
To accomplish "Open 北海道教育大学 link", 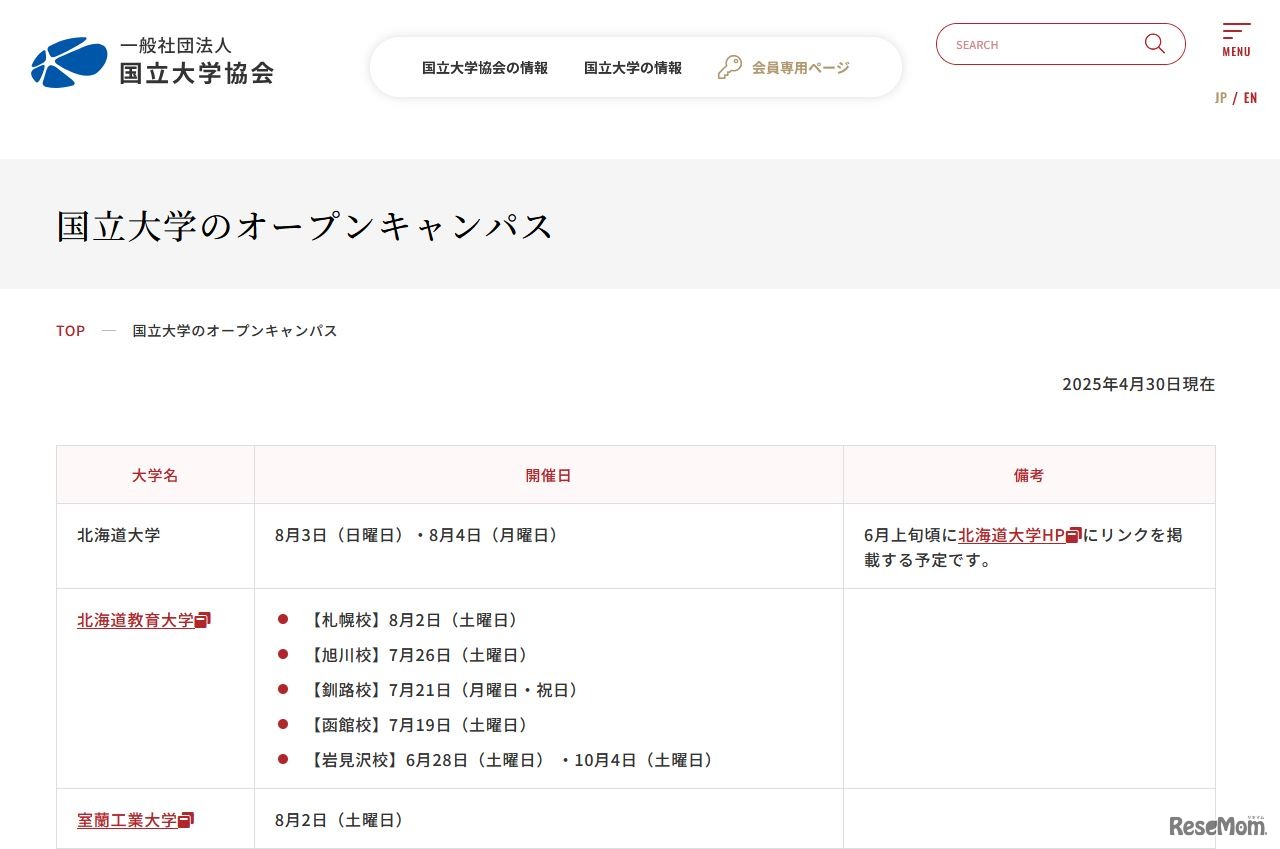I will pos(135,621).
